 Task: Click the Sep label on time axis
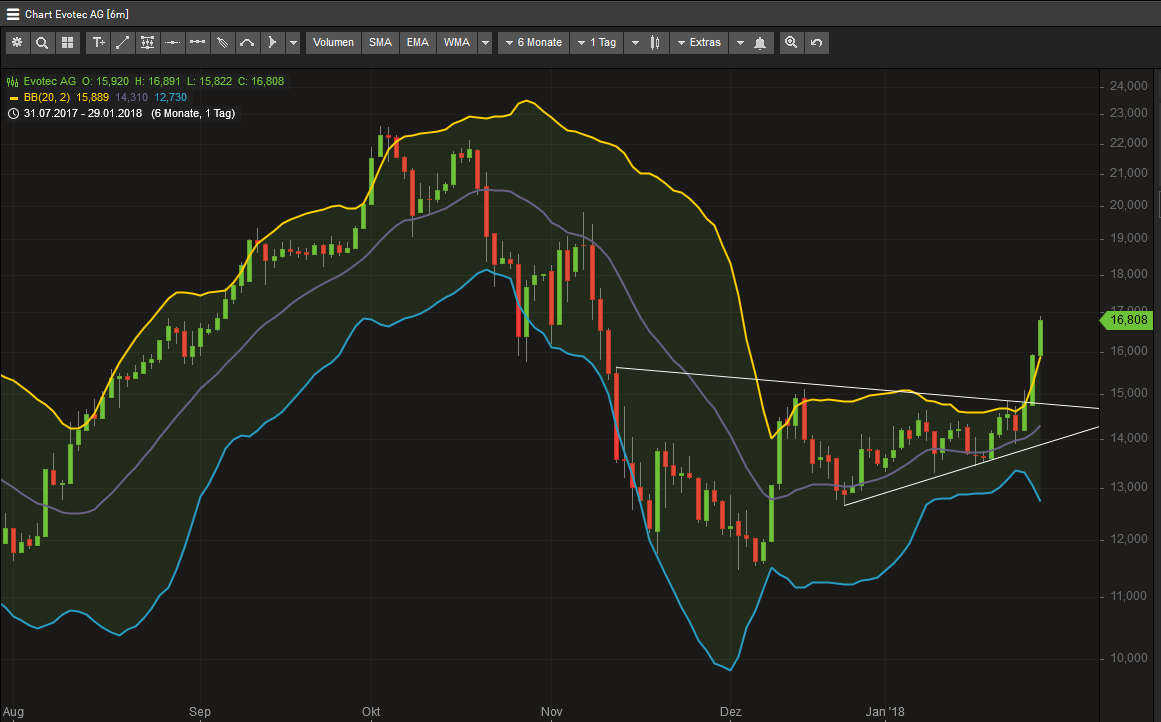200,712
